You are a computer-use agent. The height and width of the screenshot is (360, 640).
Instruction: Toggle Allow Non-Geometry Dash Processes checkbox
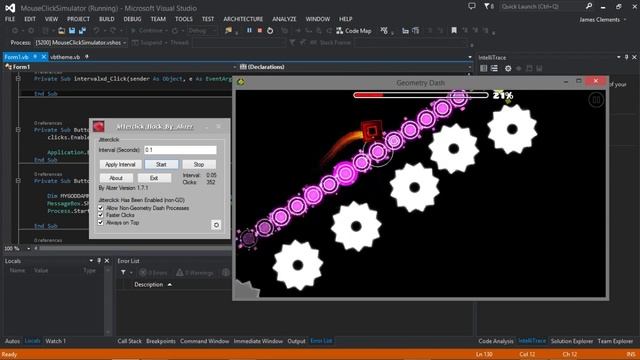[100, 208]
